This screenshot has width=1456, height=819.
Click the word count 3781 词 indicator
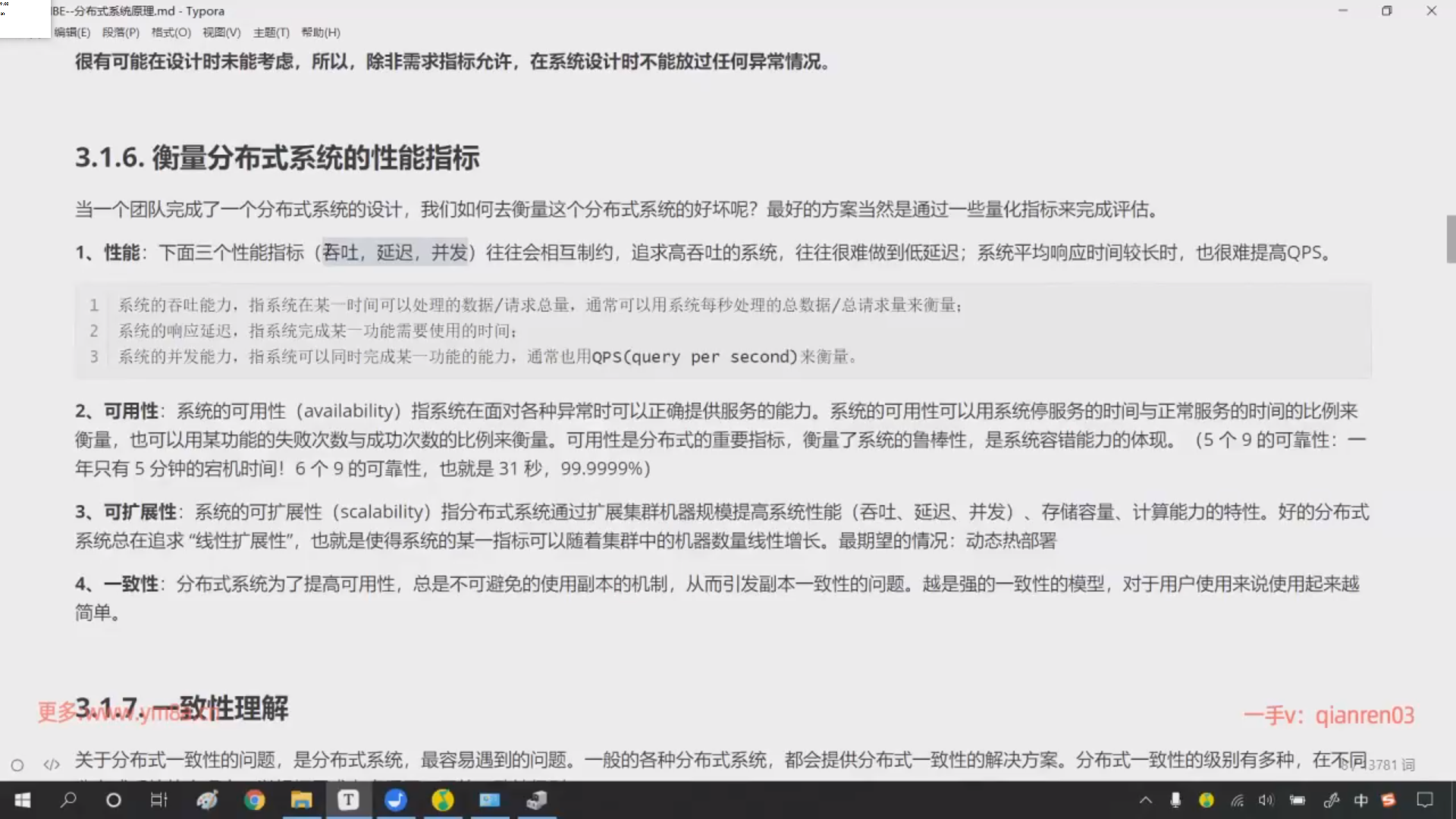(1391, 764)
